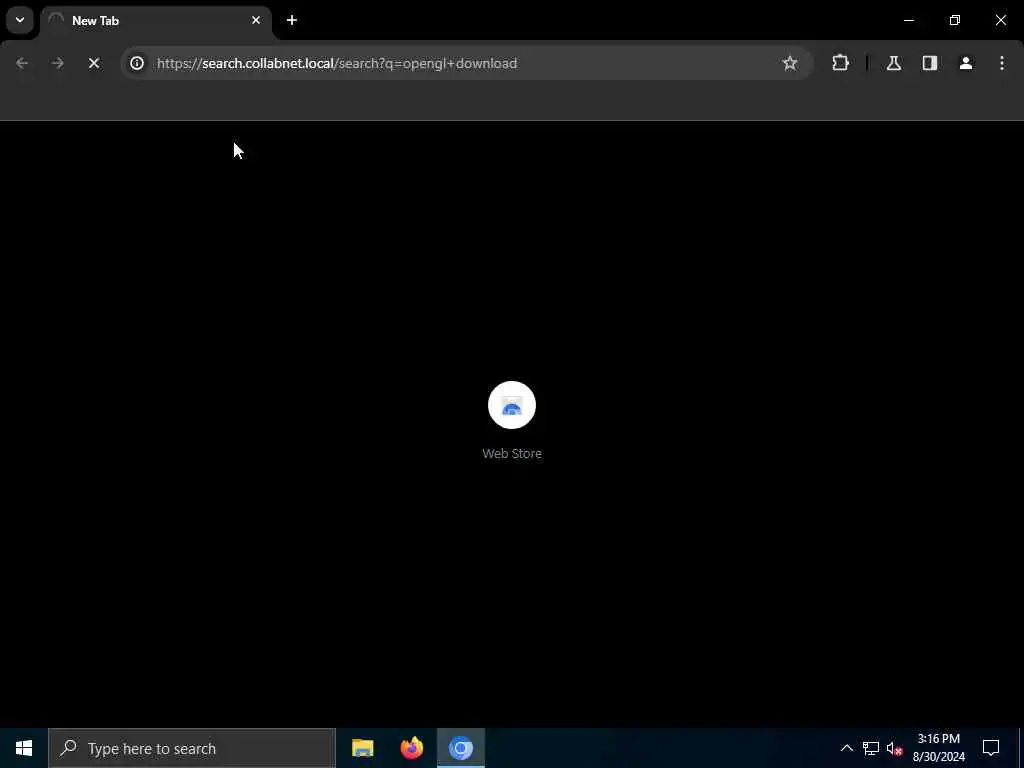Open the notification center
The image size is (1024, 768).
[x=991, y=748]
